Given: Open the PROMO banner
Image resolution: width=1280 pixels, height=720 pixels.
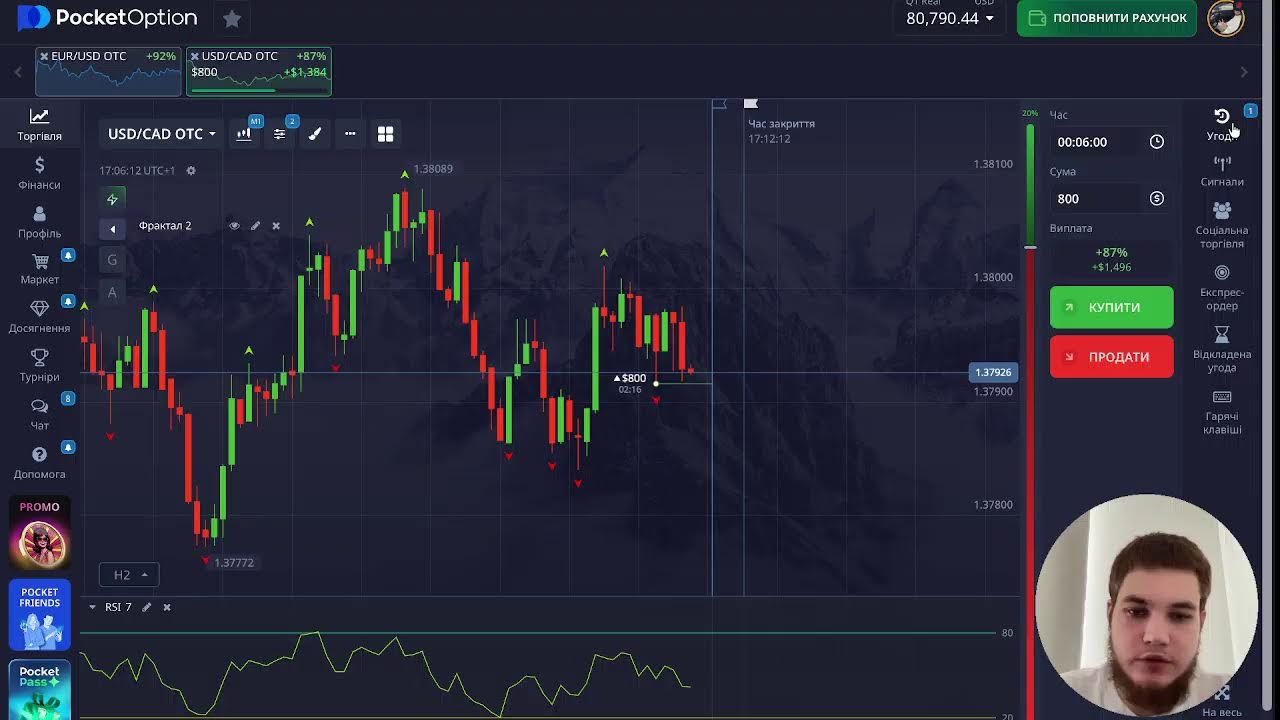Looking at the screenshot, I should pyautogui.click(x=40, y=533).
